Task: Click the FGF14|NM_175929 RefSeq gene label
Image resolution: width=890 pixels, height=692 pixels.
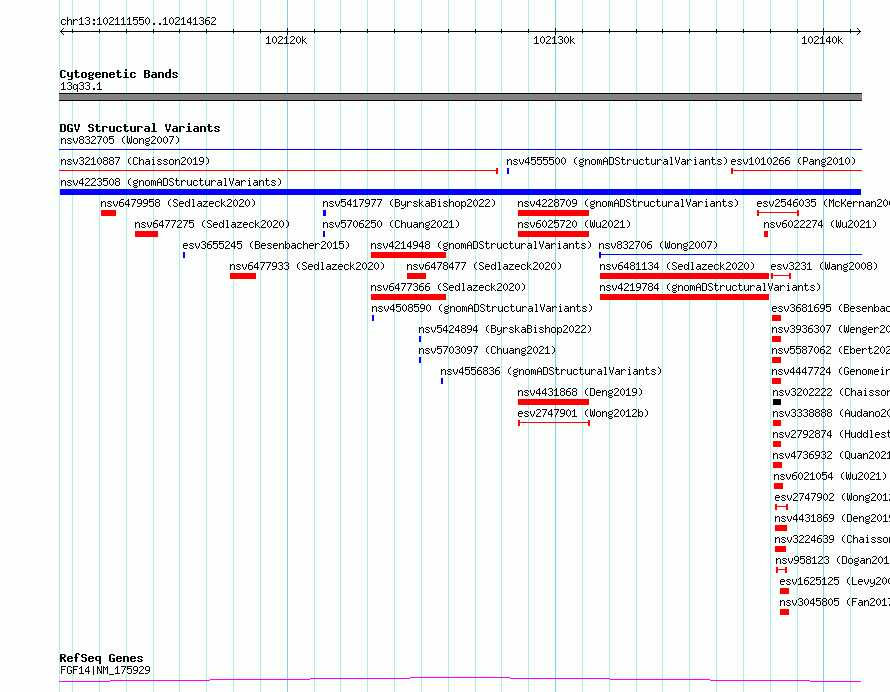Action: (x=105, y=670)
